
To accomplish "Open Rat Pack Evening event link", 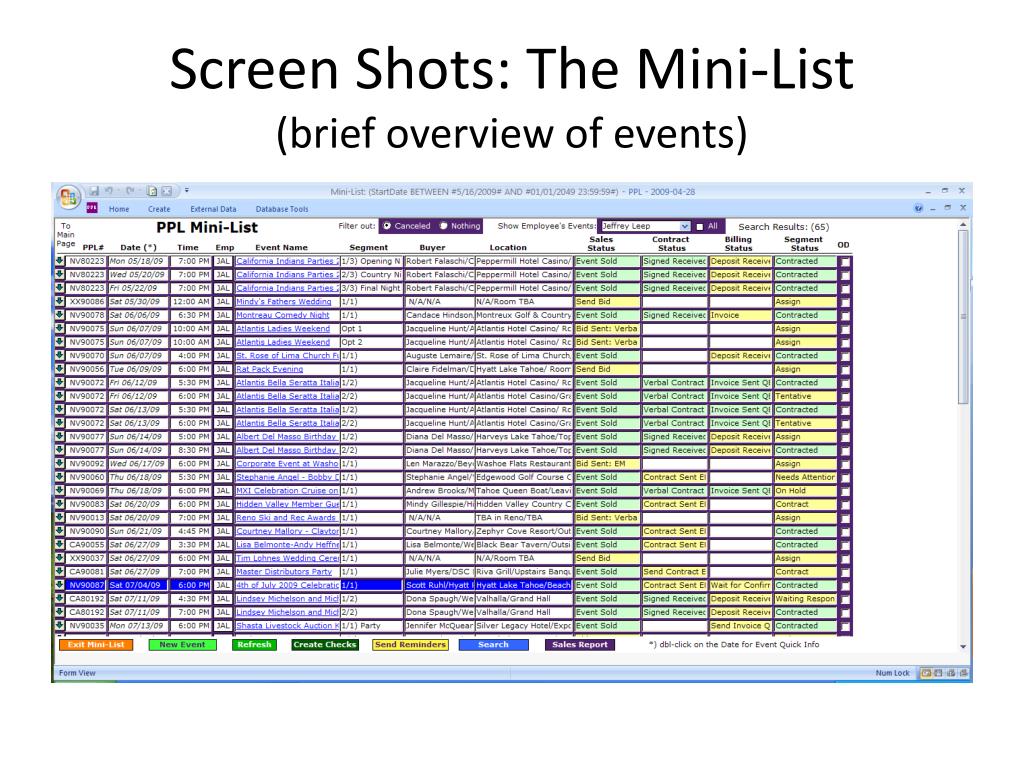I will [x=270, y=369].
